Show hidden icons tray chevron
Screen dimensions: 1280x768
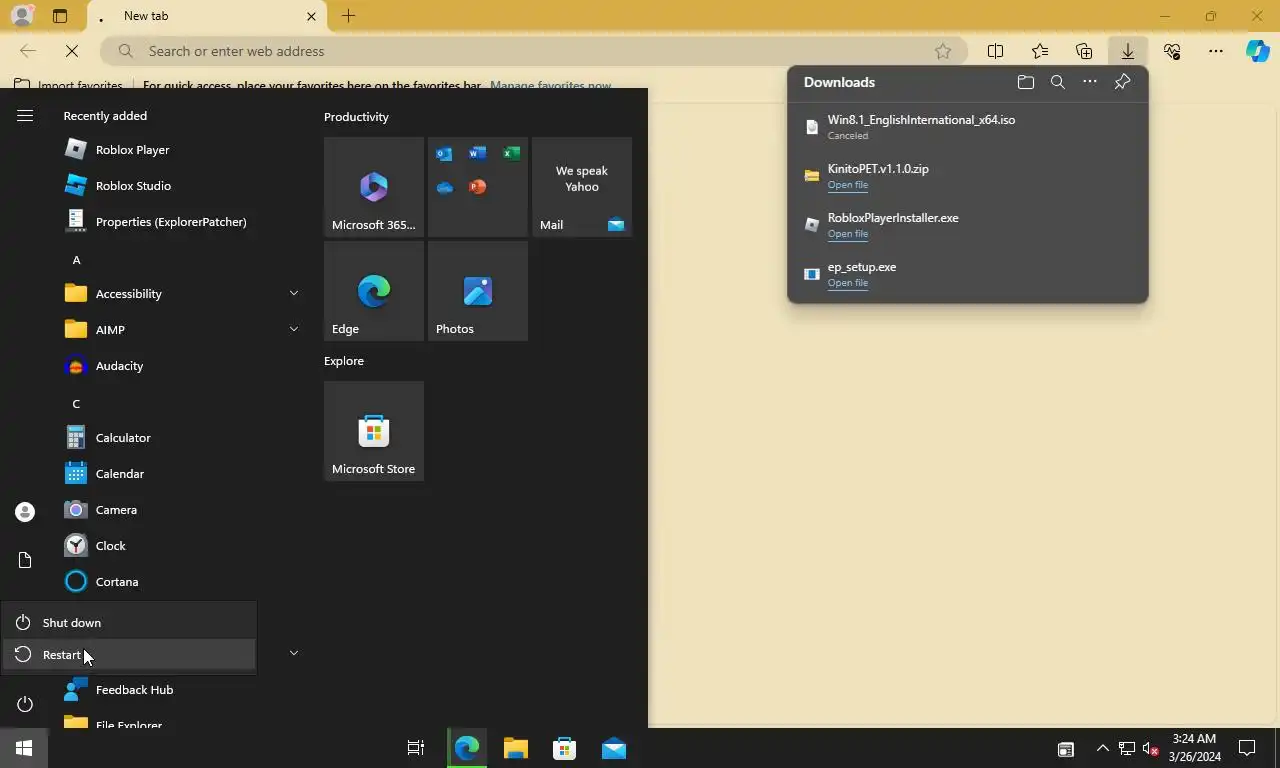pyautogui.click(x=1102, y=748)
